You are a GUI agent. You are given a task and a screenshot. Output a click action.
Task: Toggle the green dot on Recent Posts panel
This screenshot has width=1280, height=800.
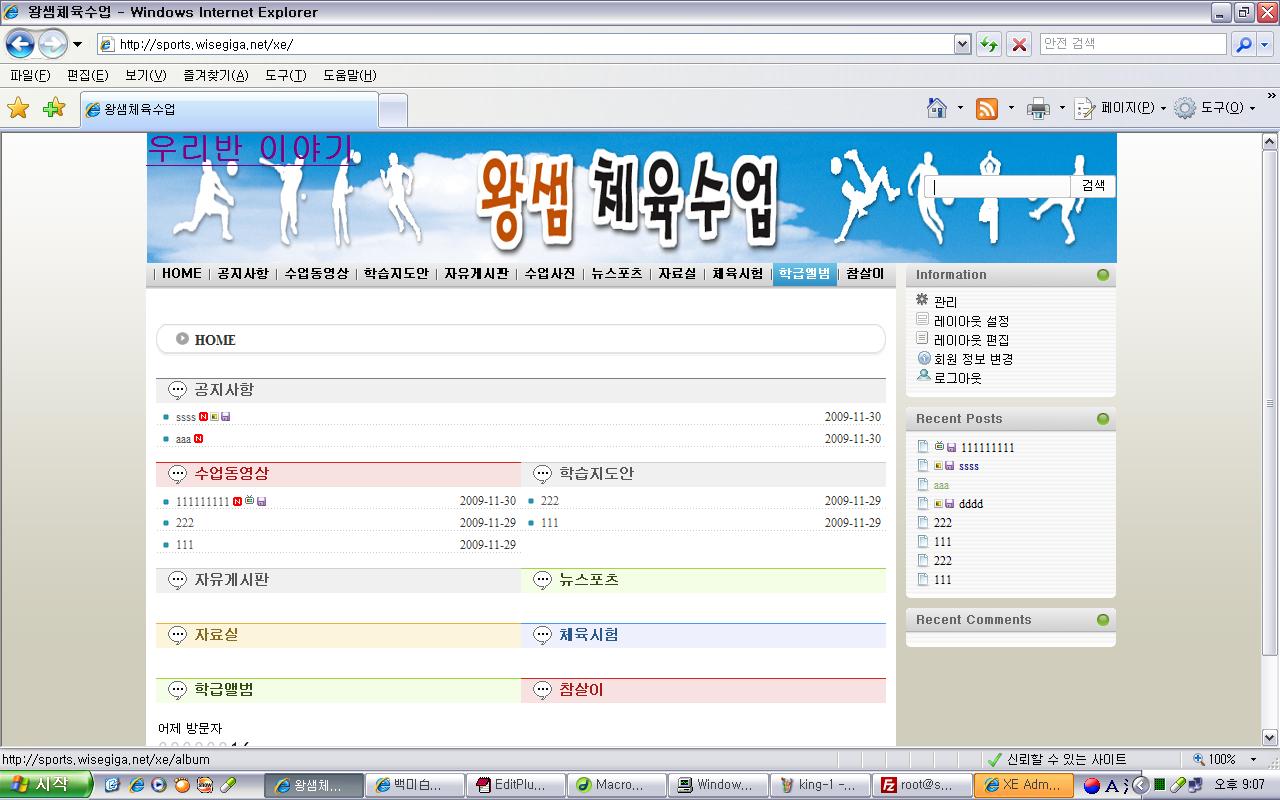pyautogui.click(x=1103, y=419)
